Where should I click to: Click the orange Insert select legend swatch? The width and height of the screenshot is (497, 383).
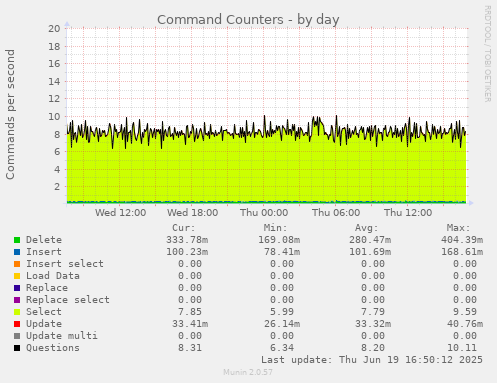pyautogui.click(x=17, y=264)
